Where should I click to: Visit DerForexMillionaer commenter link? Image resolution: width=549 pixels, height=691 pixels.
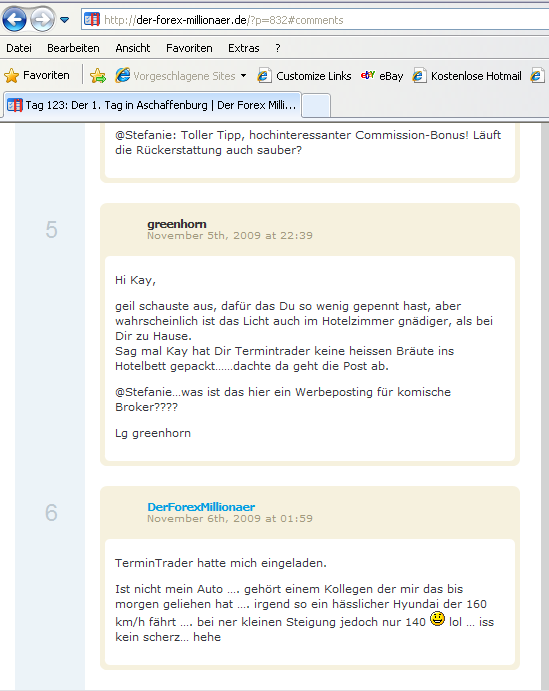point(201,507)
